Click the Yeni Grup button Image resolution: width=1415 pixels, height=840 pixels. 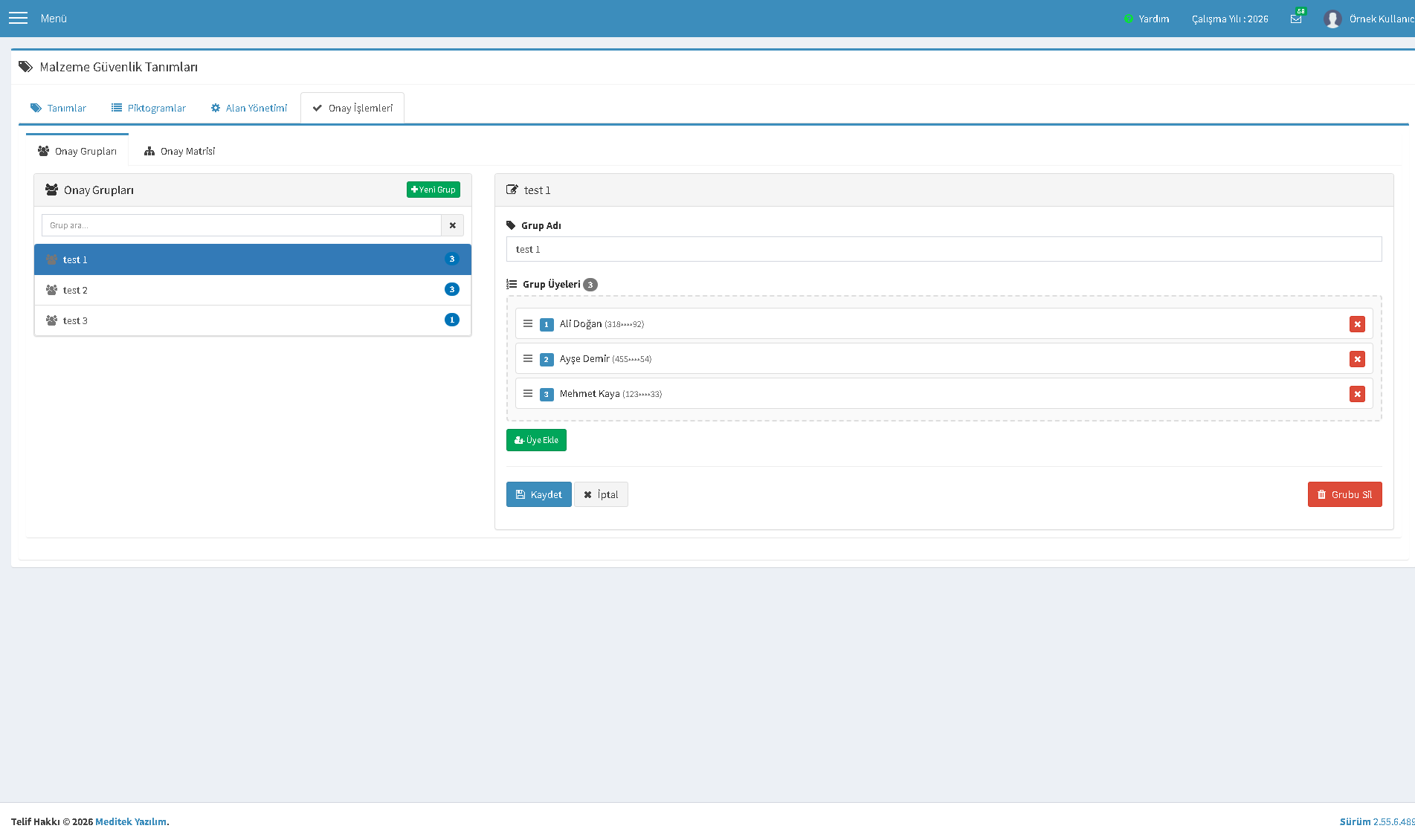tap(433, 190)
